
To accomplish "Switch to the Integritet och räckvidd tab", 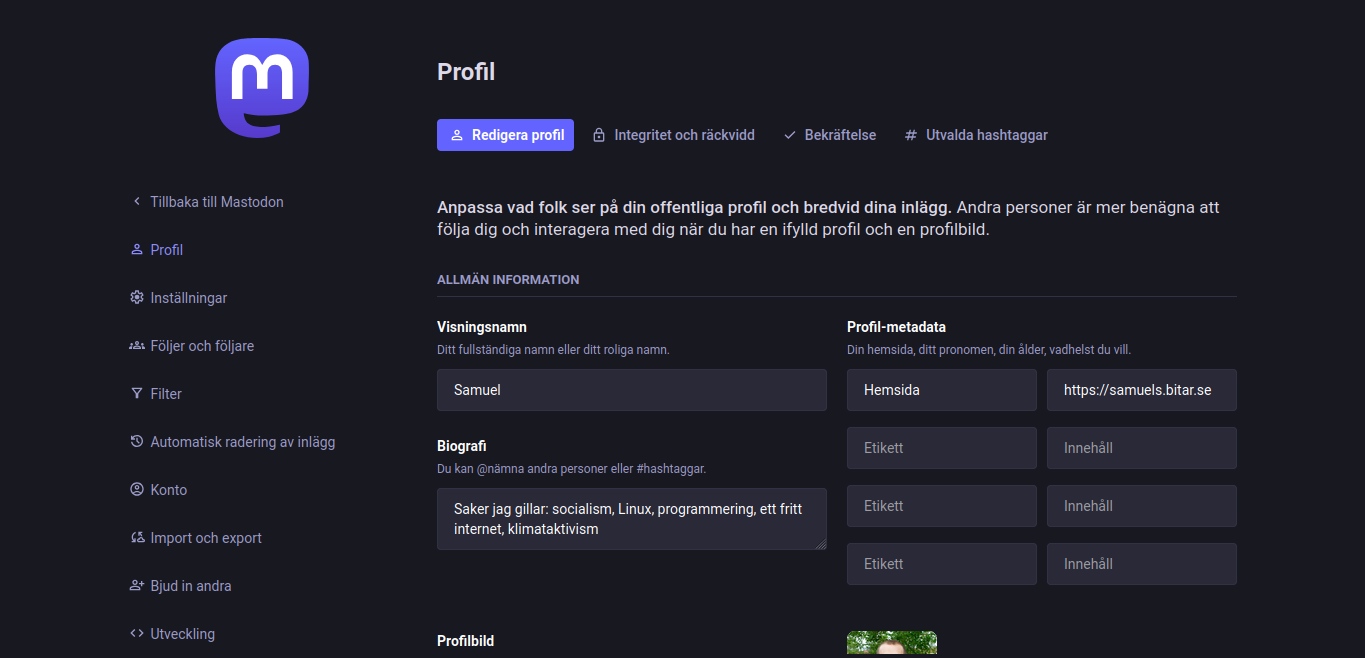I will (674, 134).
